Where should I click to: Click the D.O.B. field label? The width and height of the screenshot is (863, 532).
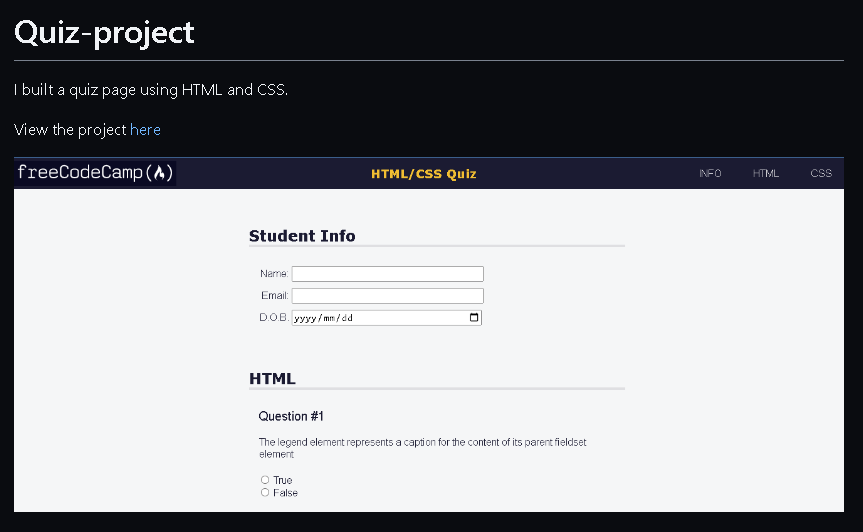click(x=273, y=318)
